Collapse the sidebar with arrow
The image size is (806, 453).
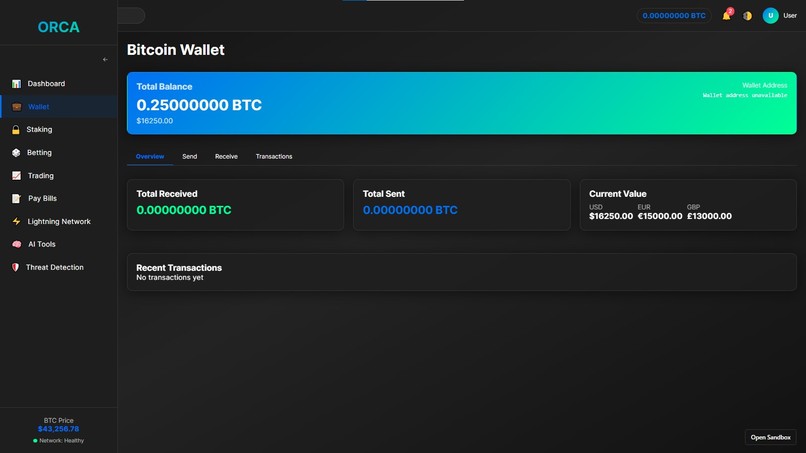tap(105, 60)
